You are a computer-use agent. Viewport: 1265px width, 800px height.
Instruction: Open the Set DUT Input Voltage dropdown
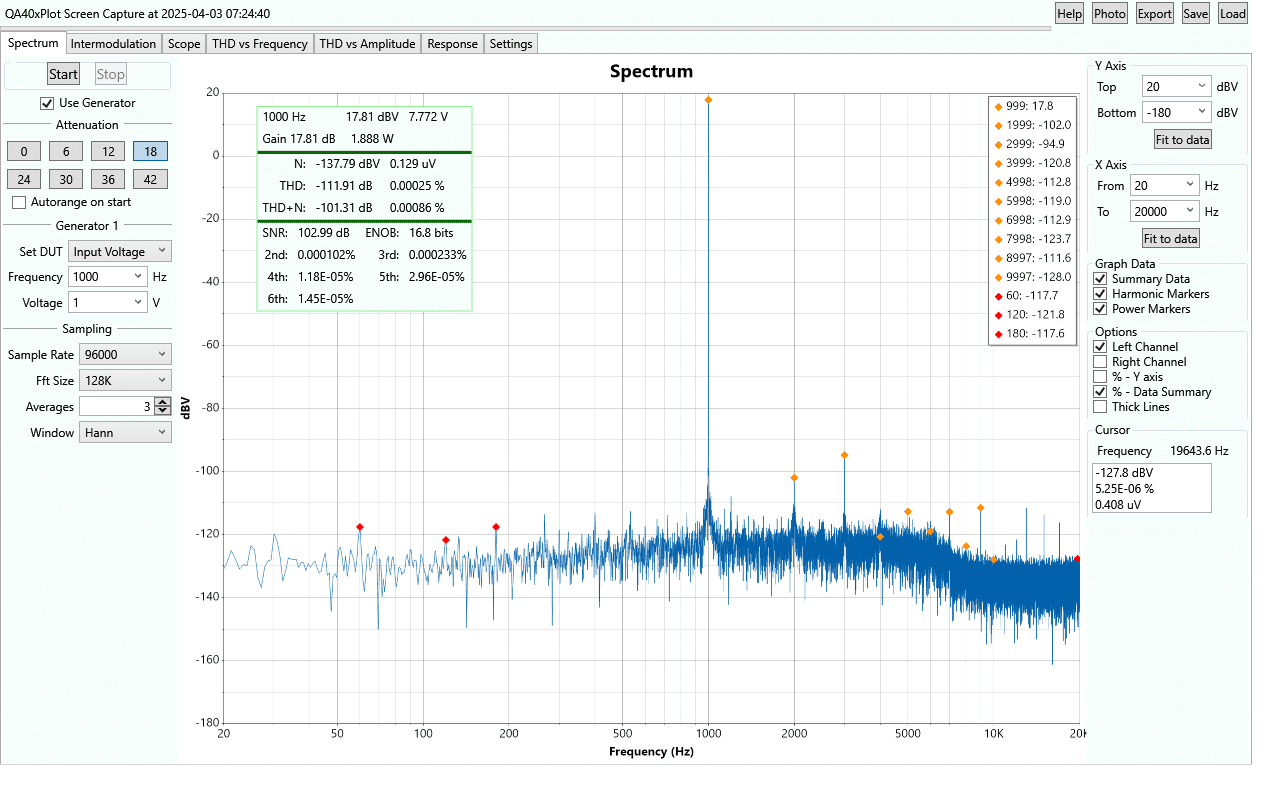pos(120,252)
